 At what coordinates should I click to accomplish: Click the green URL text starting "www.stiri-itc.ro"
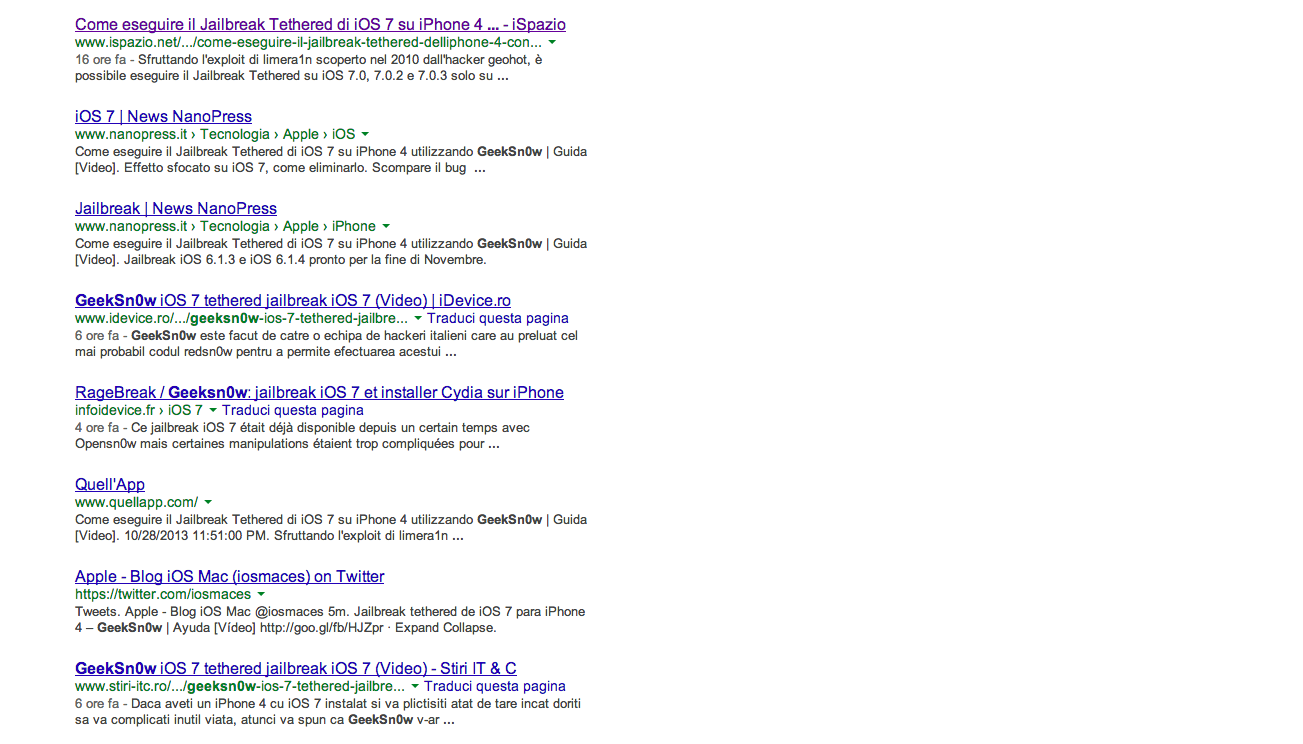point(240,686)
